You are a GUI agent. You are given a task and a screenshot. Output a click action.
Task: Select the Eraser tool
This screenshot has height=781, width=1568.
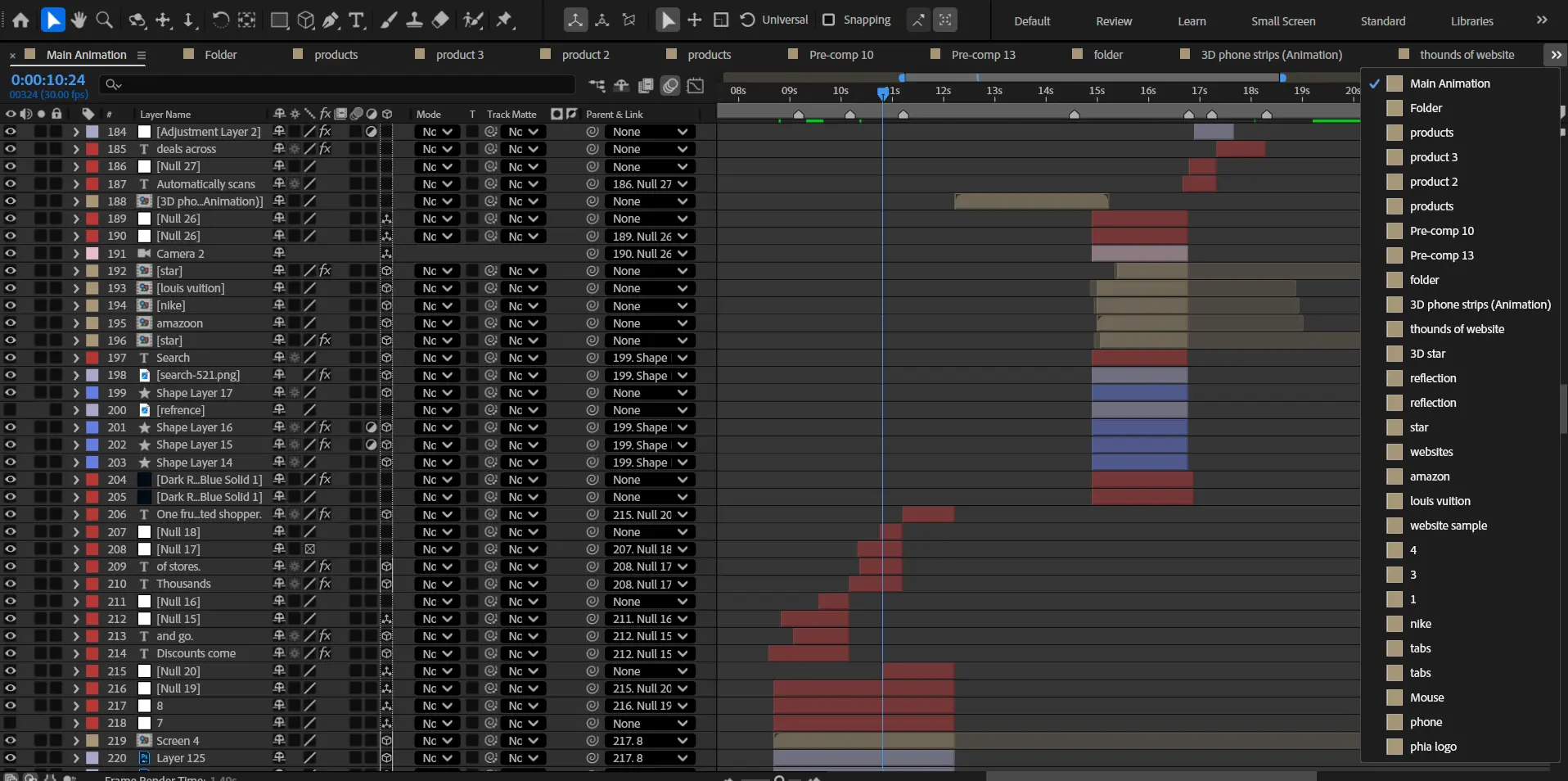(x=440, y=20)
